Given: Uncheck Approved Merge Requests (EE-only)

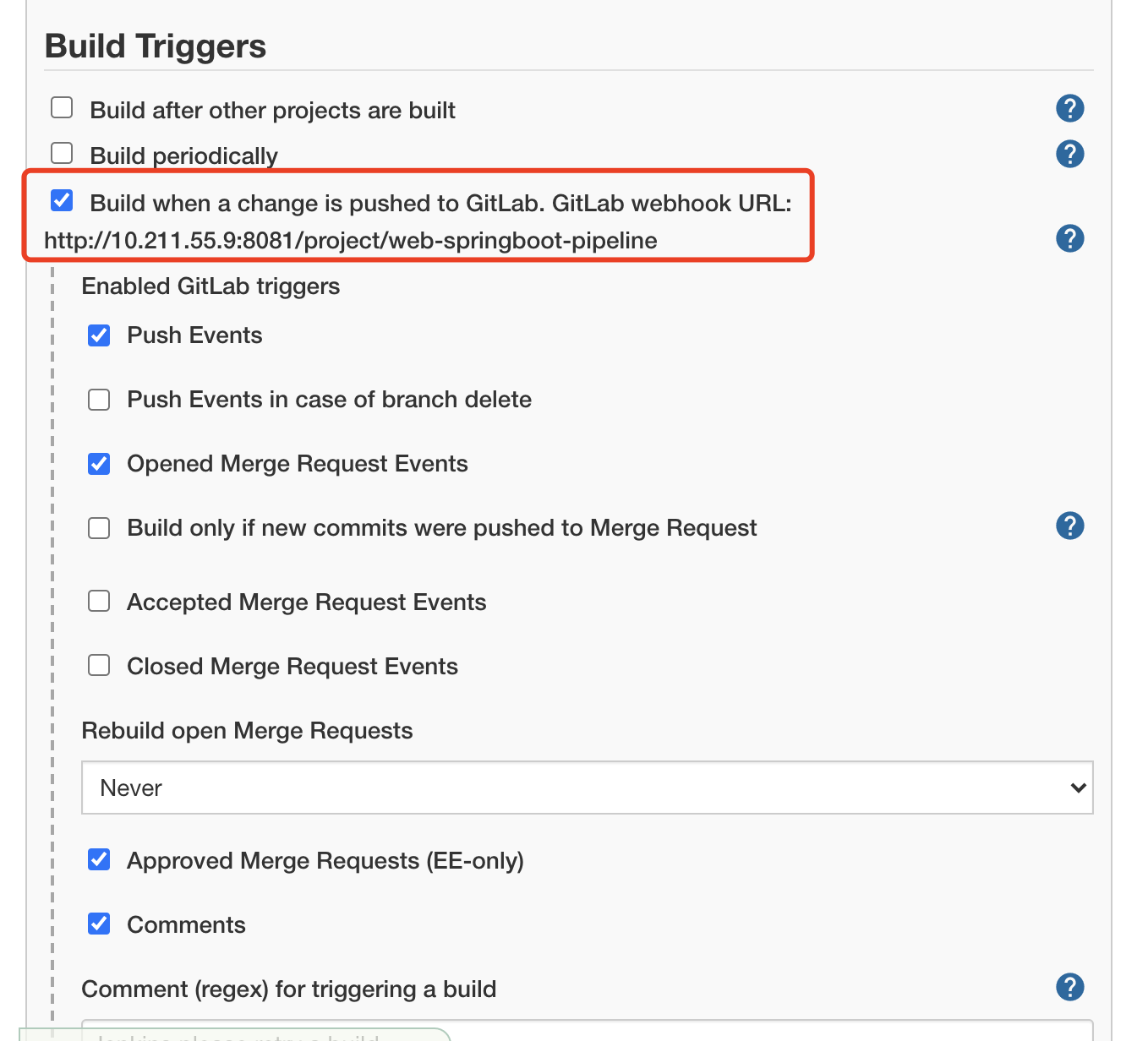Looking at the screenshot, I should pos(99,860).
